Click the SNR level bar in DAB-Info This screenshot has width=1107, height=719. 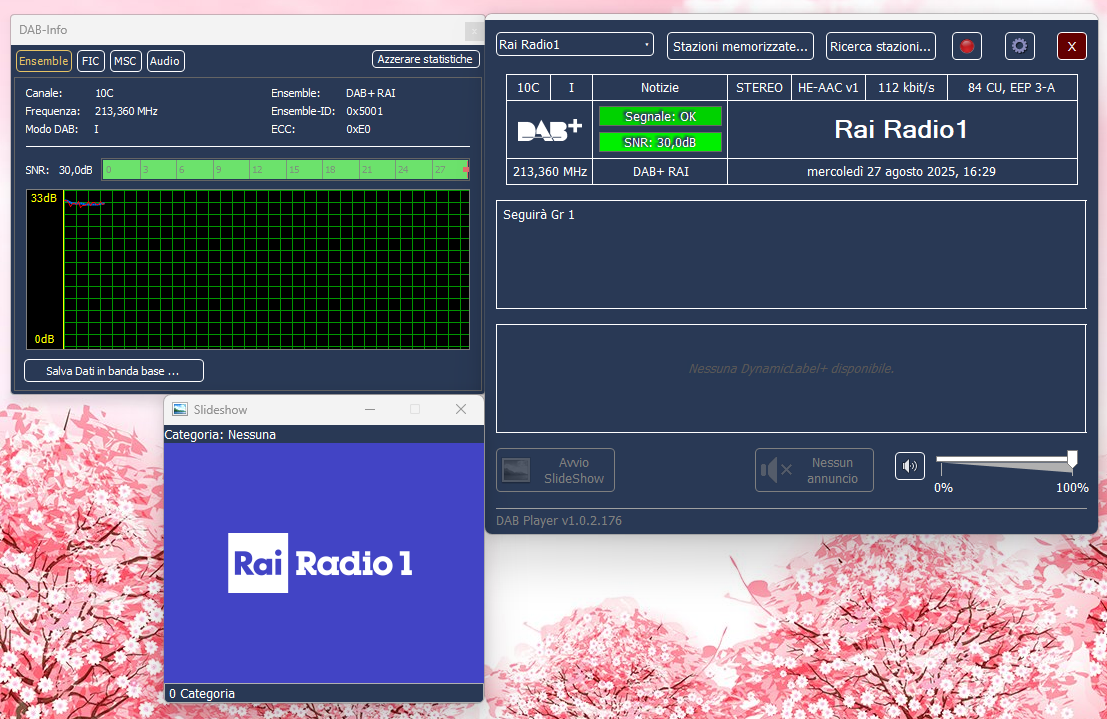coord(285,170)
